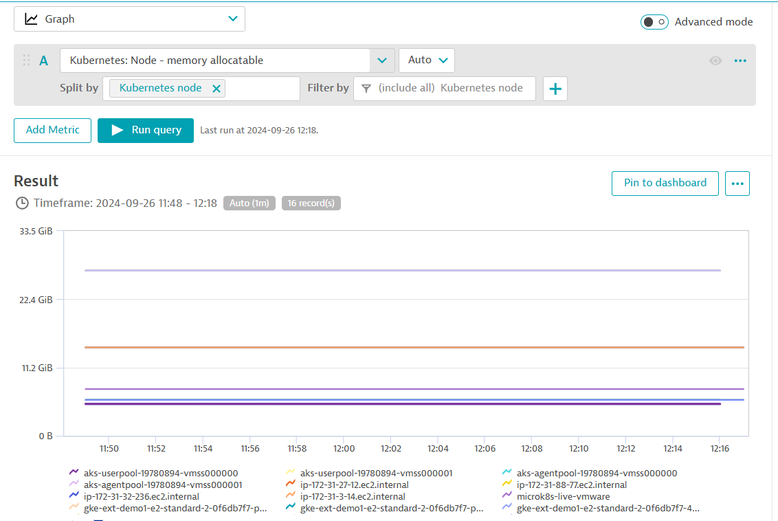Click the 16 record(s) badge
The height and width of the screenshot is (521, 778).
[311, 203]
